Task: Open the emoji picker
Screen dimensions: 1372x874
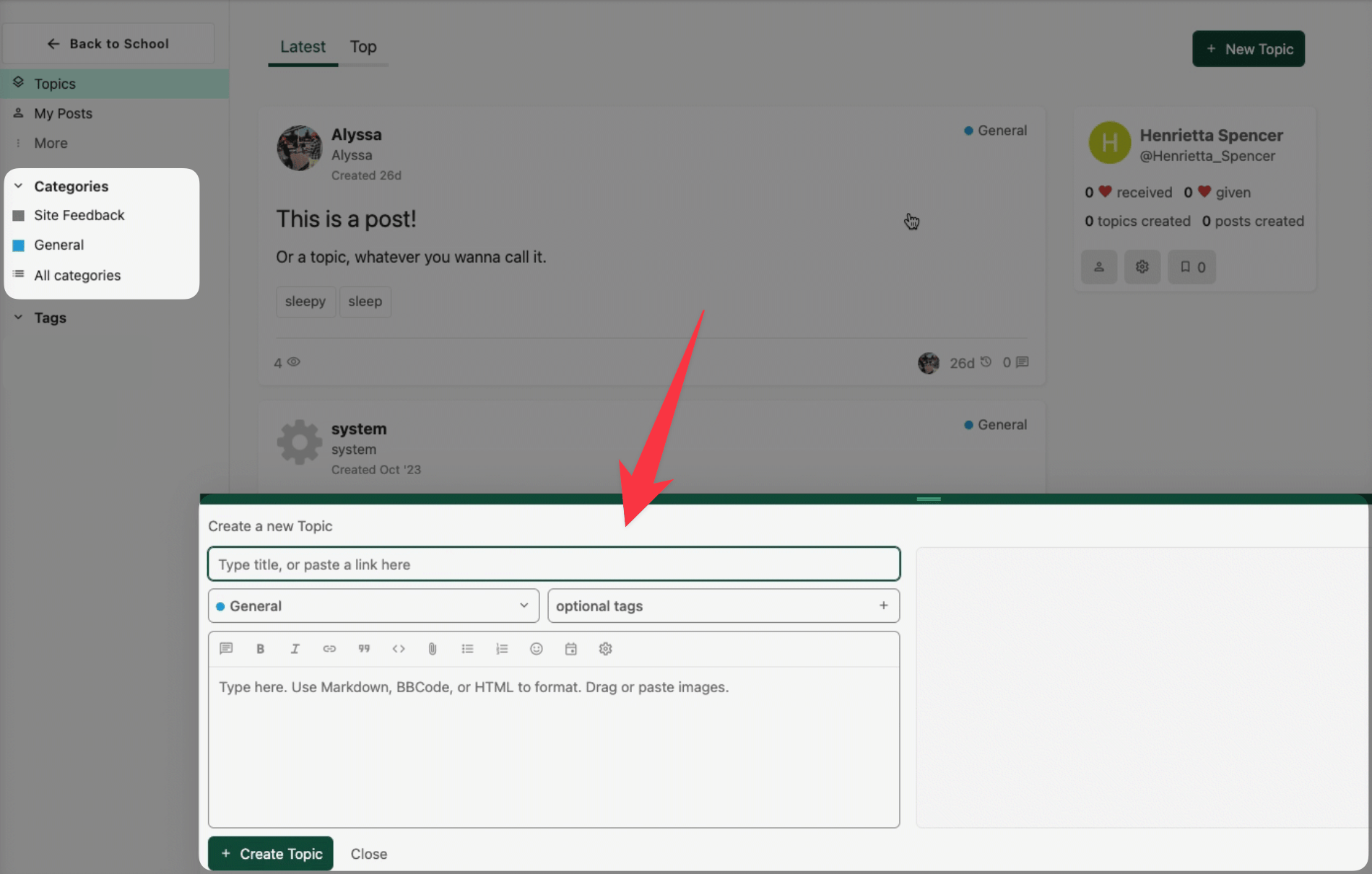Action: [536, 649]
